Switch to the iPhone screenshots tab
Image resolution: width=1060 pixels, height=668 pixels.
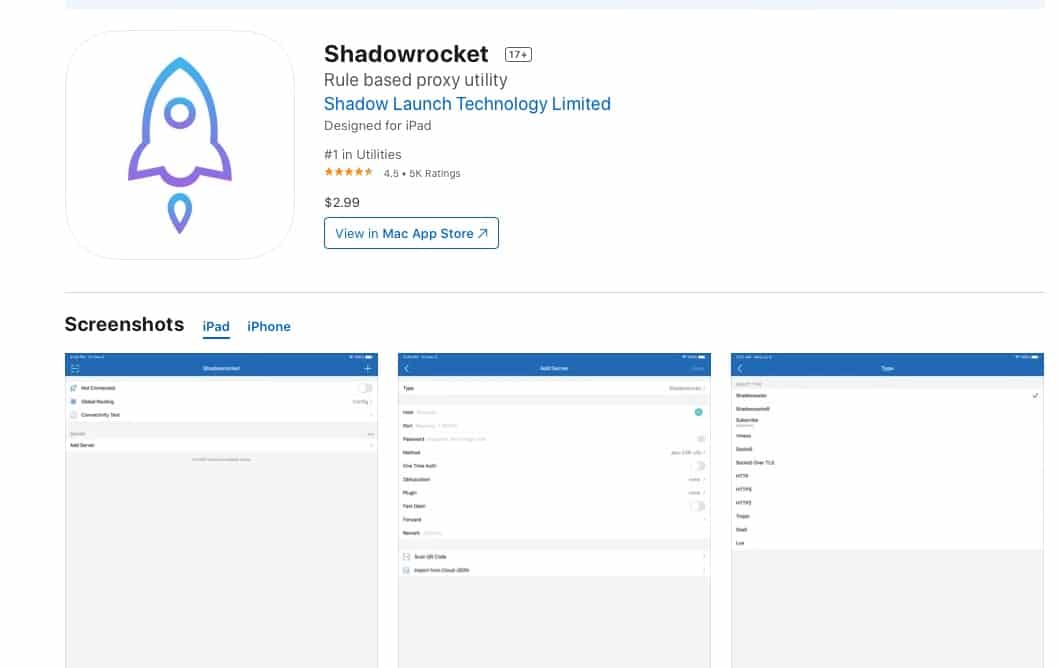click(x=269, y=327)
